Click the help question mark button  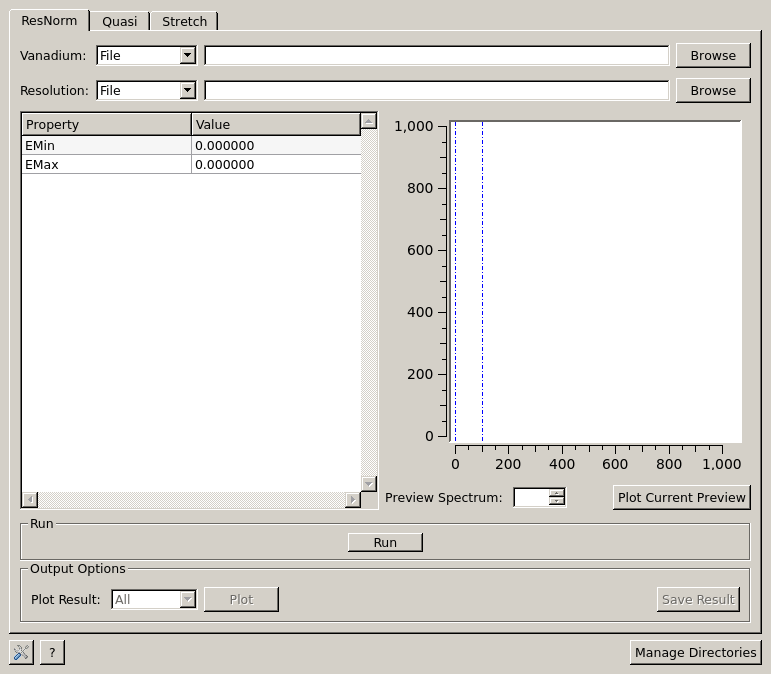52,653
